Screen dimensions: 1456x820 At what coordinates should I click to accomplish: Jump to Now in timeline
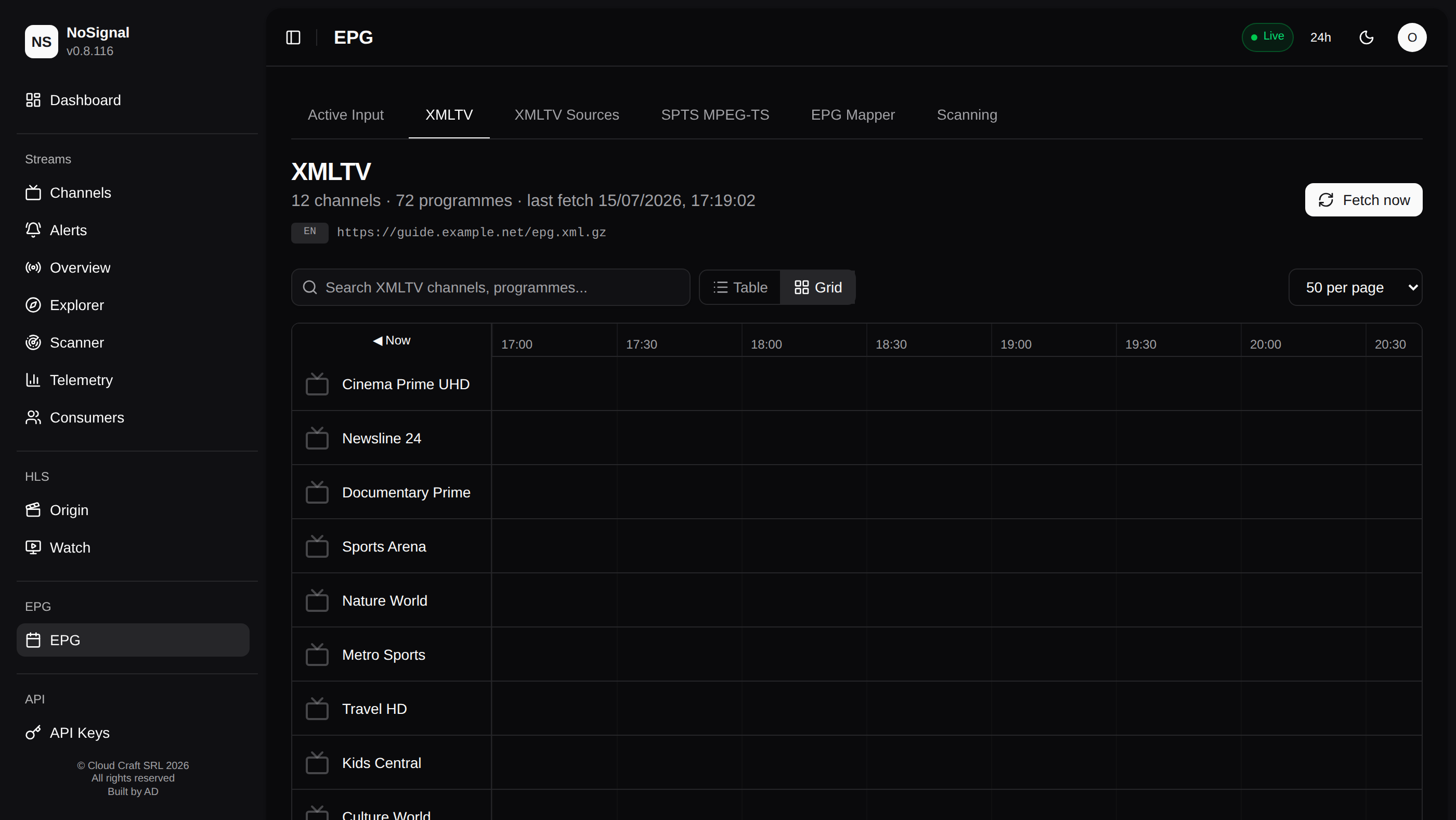pyautogui.click(x=392, y=340)
